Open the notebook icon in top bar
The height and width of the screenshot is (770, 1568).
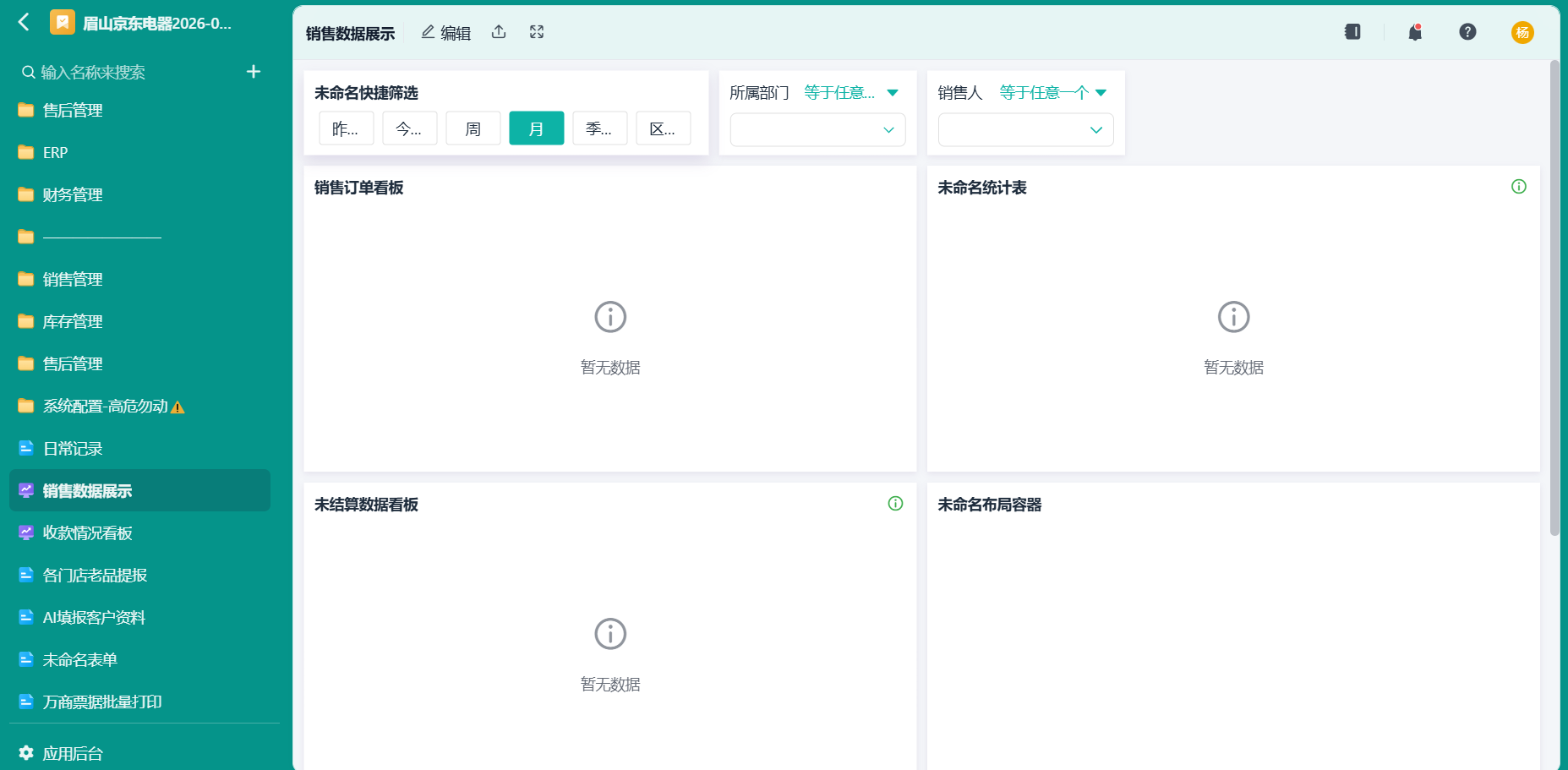(1352, 32)
